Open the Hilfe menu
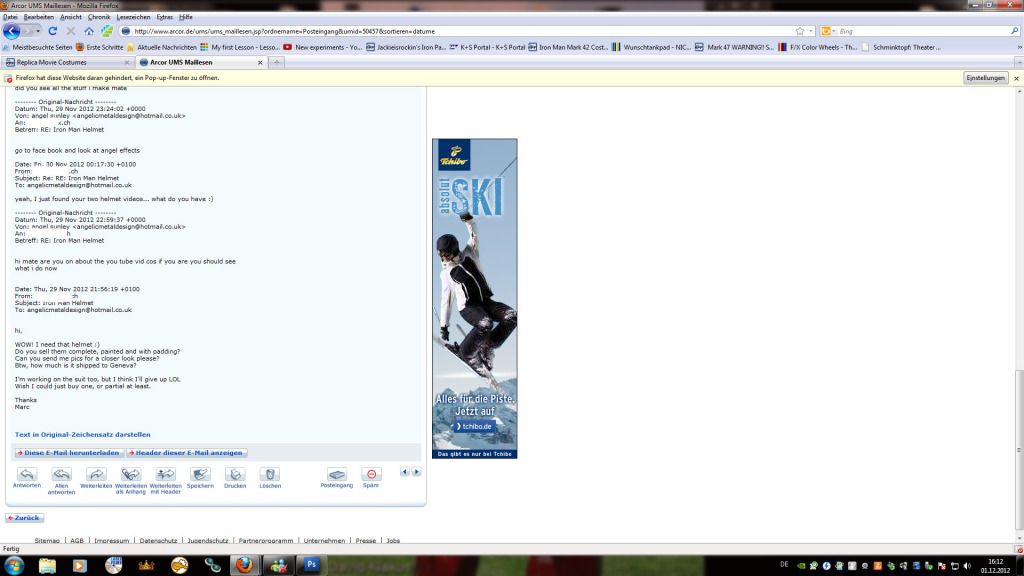 tap(185, 17)
